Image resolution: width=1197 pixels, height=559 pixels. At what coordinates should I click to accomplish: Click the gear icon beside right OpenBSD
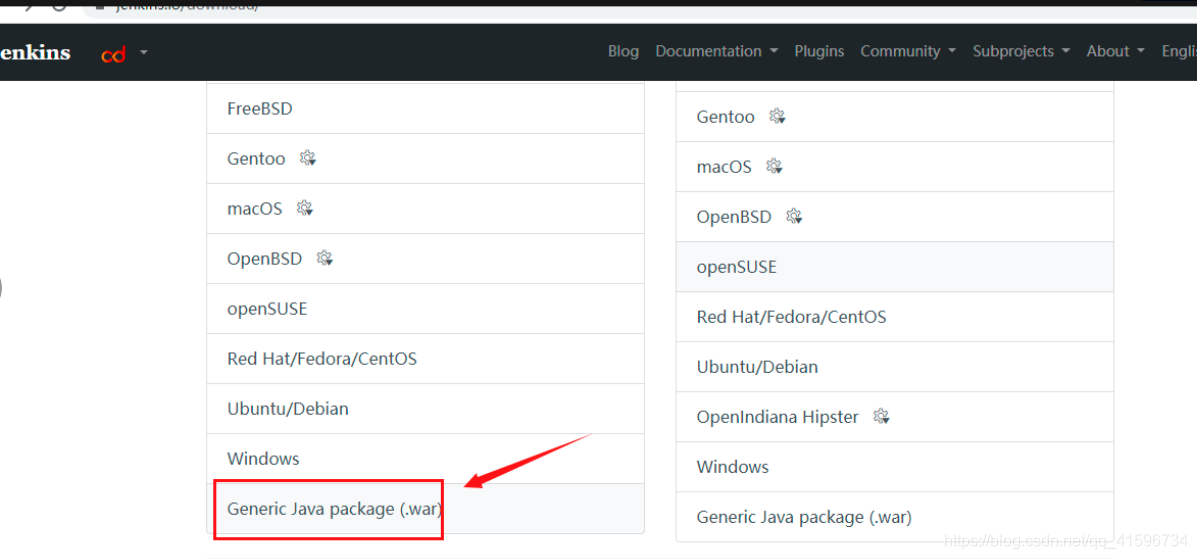point(795,216)
